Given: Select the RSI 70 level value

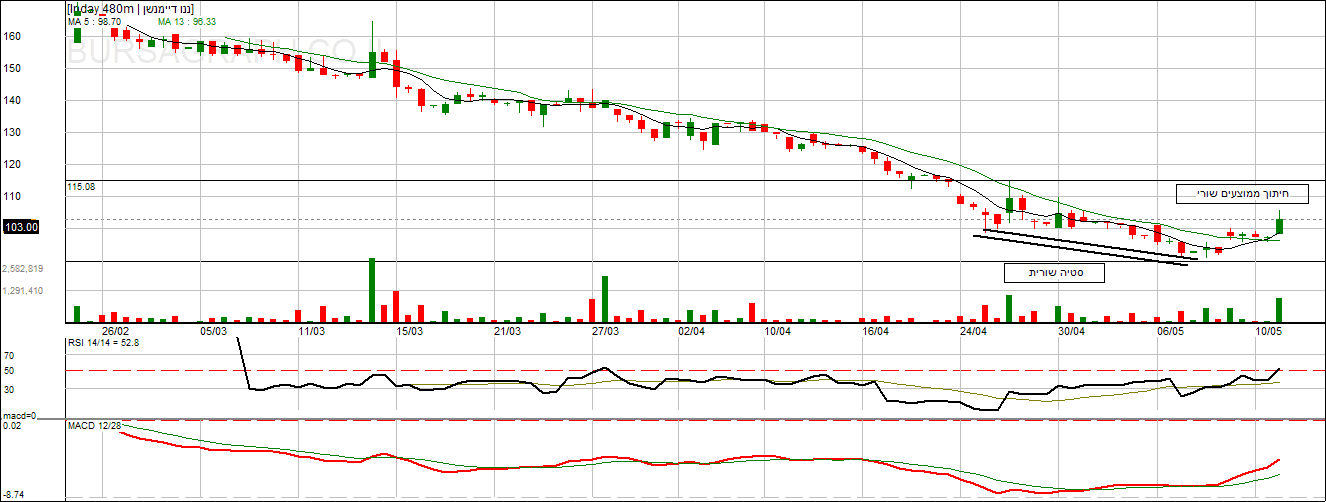Looking at the screenshot, I should [8, 355].
